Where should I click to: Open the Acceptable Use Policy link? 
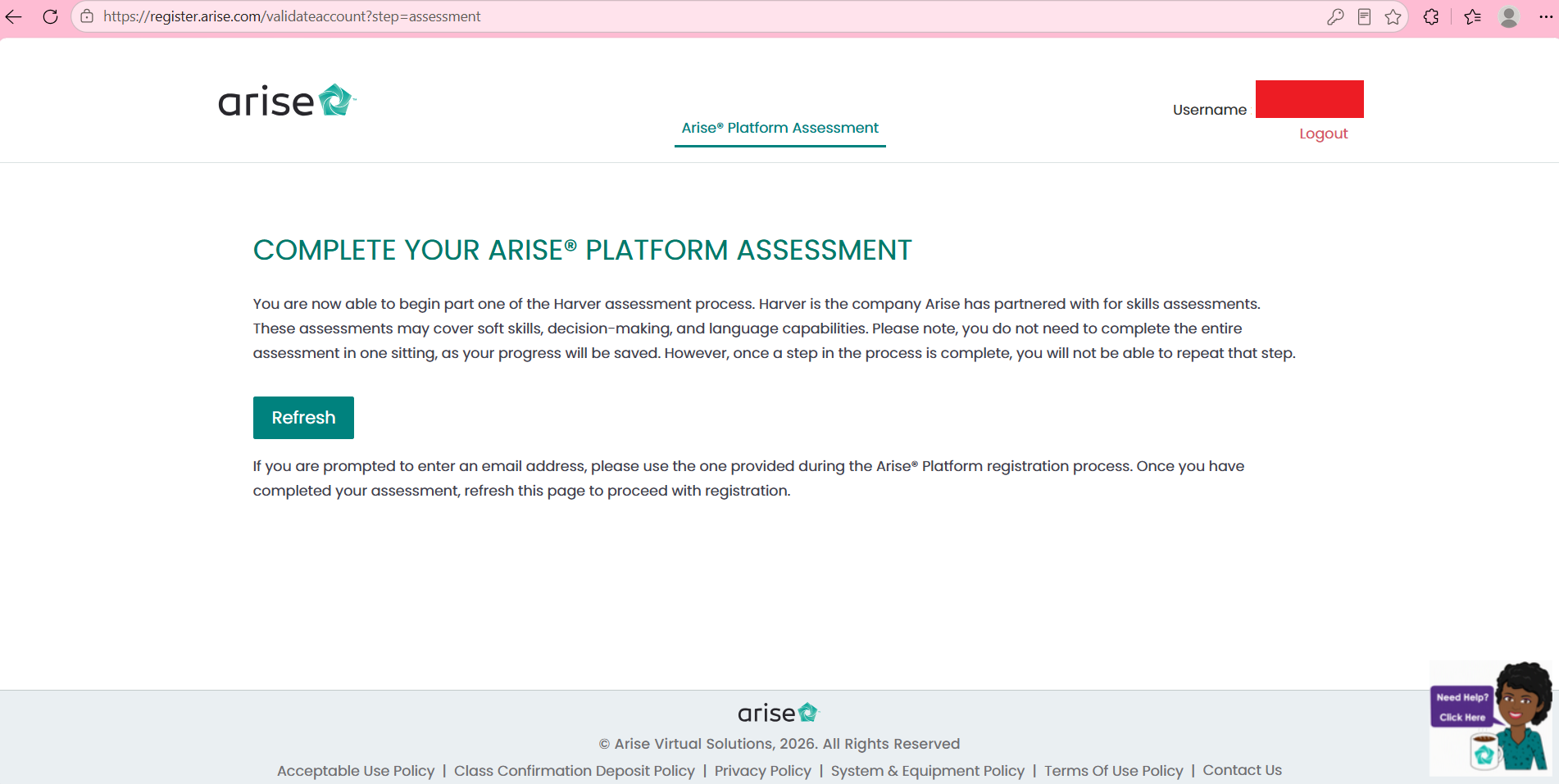tap(356, 771)
